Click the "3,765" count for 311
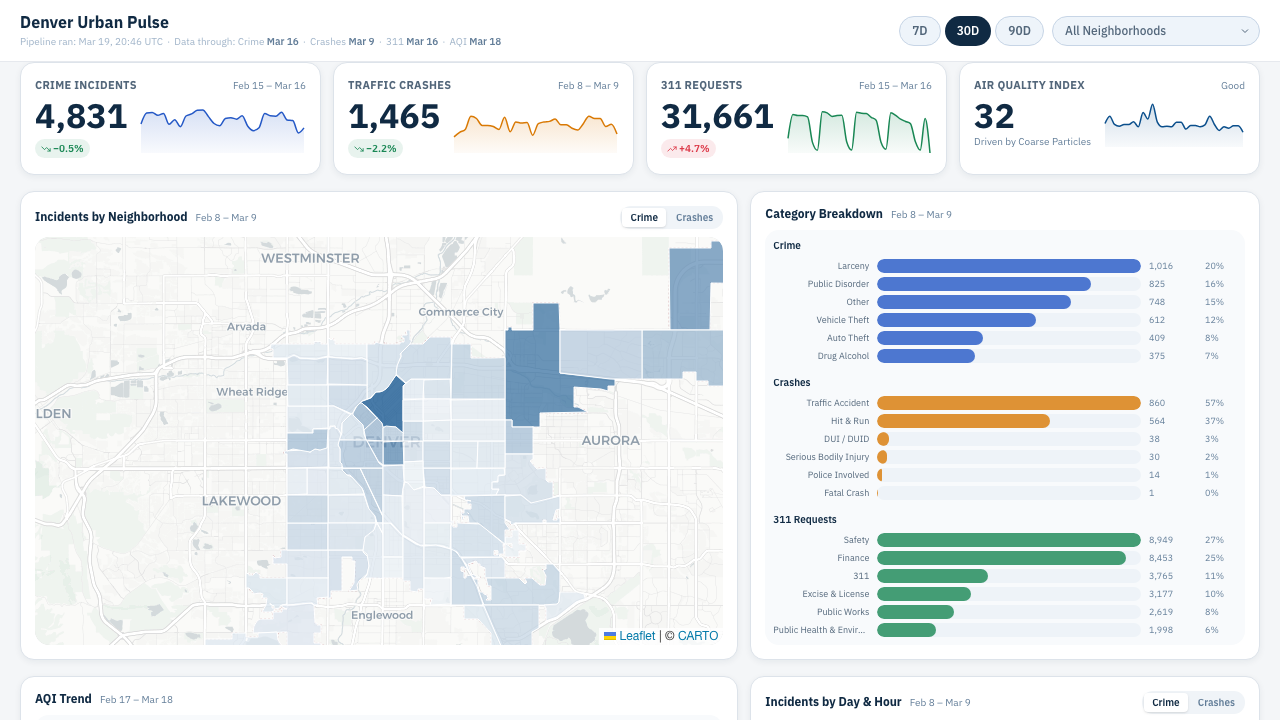 1160,576
